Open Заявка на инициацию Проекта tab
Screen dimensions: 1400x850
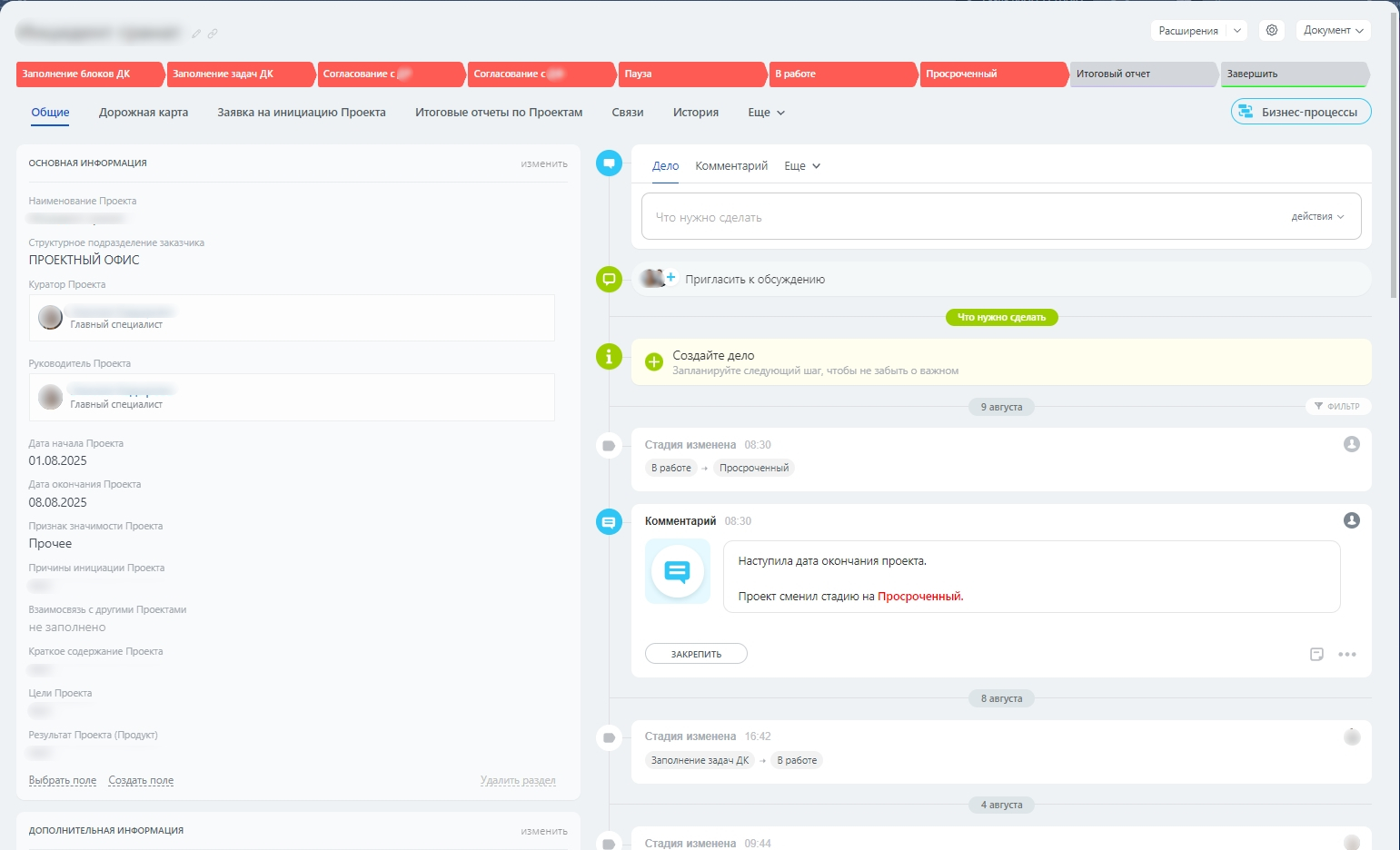(302, 113)
